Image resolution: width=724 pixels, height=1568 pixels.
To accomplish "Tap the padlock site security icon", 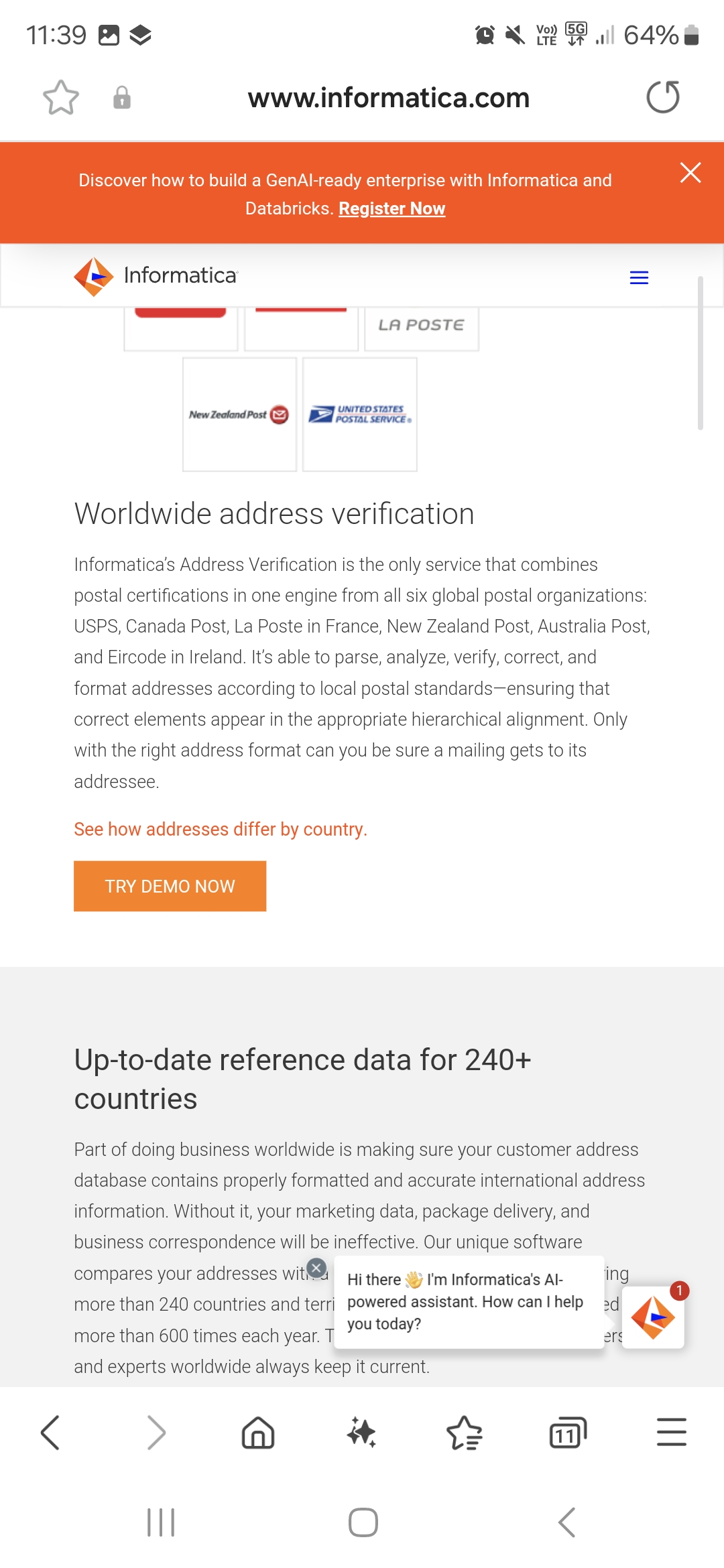I will 121,98.
